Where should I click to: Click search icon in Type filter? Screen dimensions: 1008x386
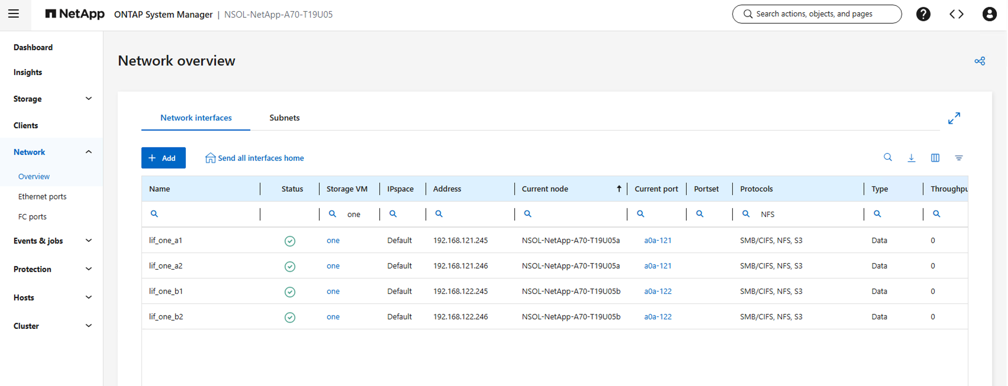tap(877, 214)
